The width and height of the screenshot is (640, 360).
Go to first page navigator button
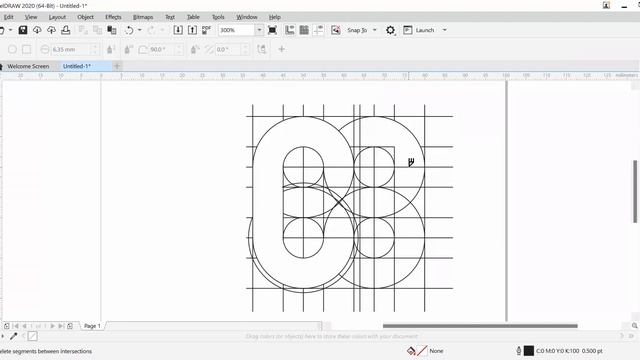[16, 326]
